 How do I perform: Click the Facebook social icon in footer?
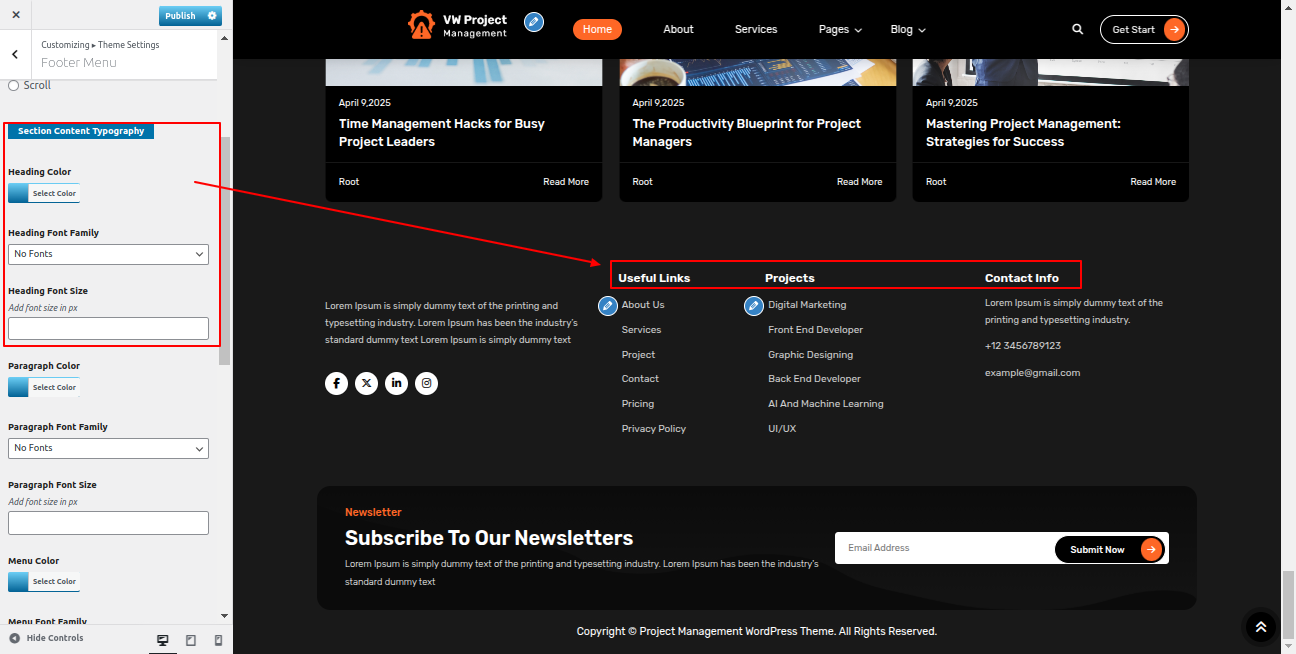pos(336,383)
